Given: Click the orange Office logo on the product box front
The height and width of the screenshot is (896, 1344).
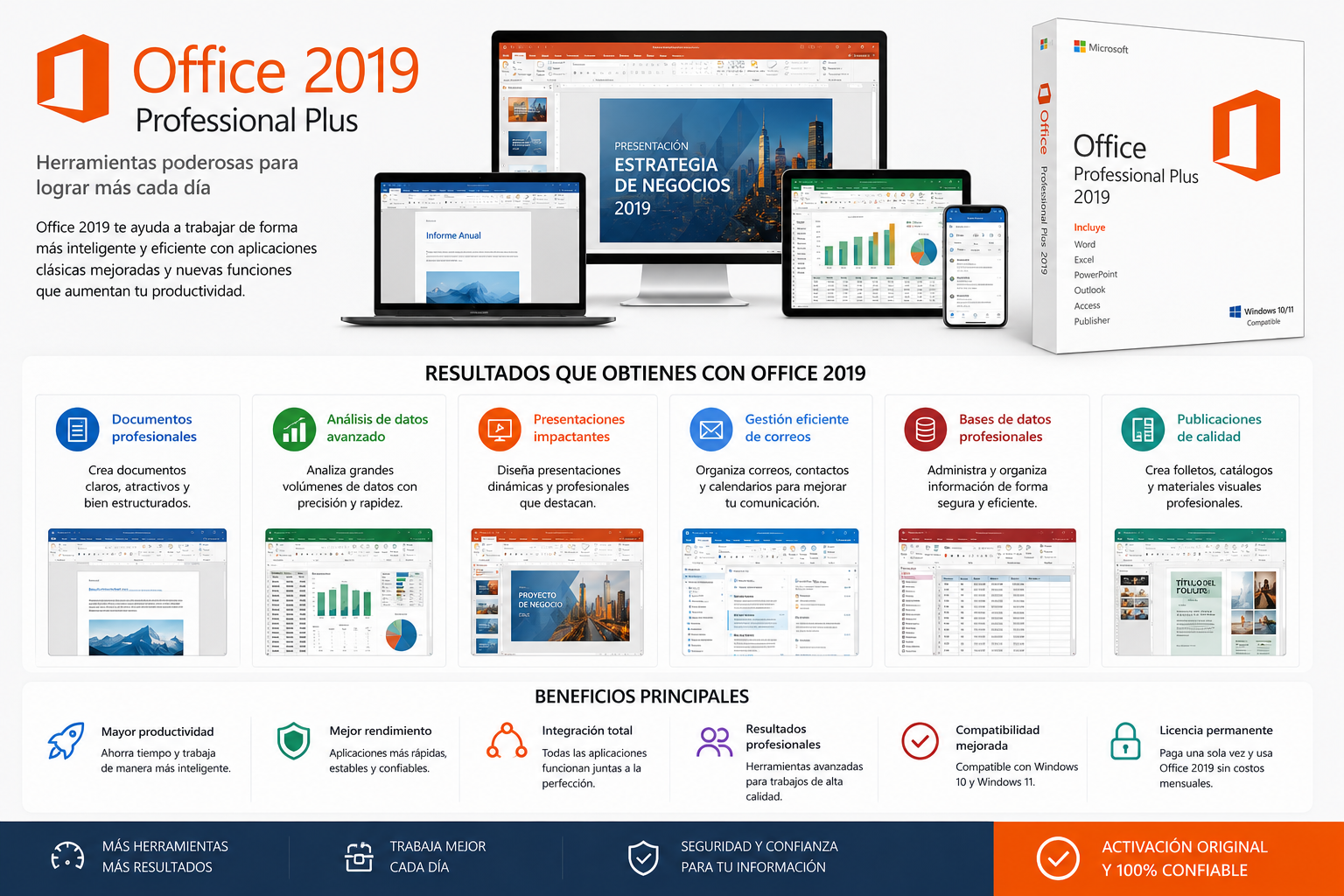Looking at the screenshot, I should (1247, 135).
